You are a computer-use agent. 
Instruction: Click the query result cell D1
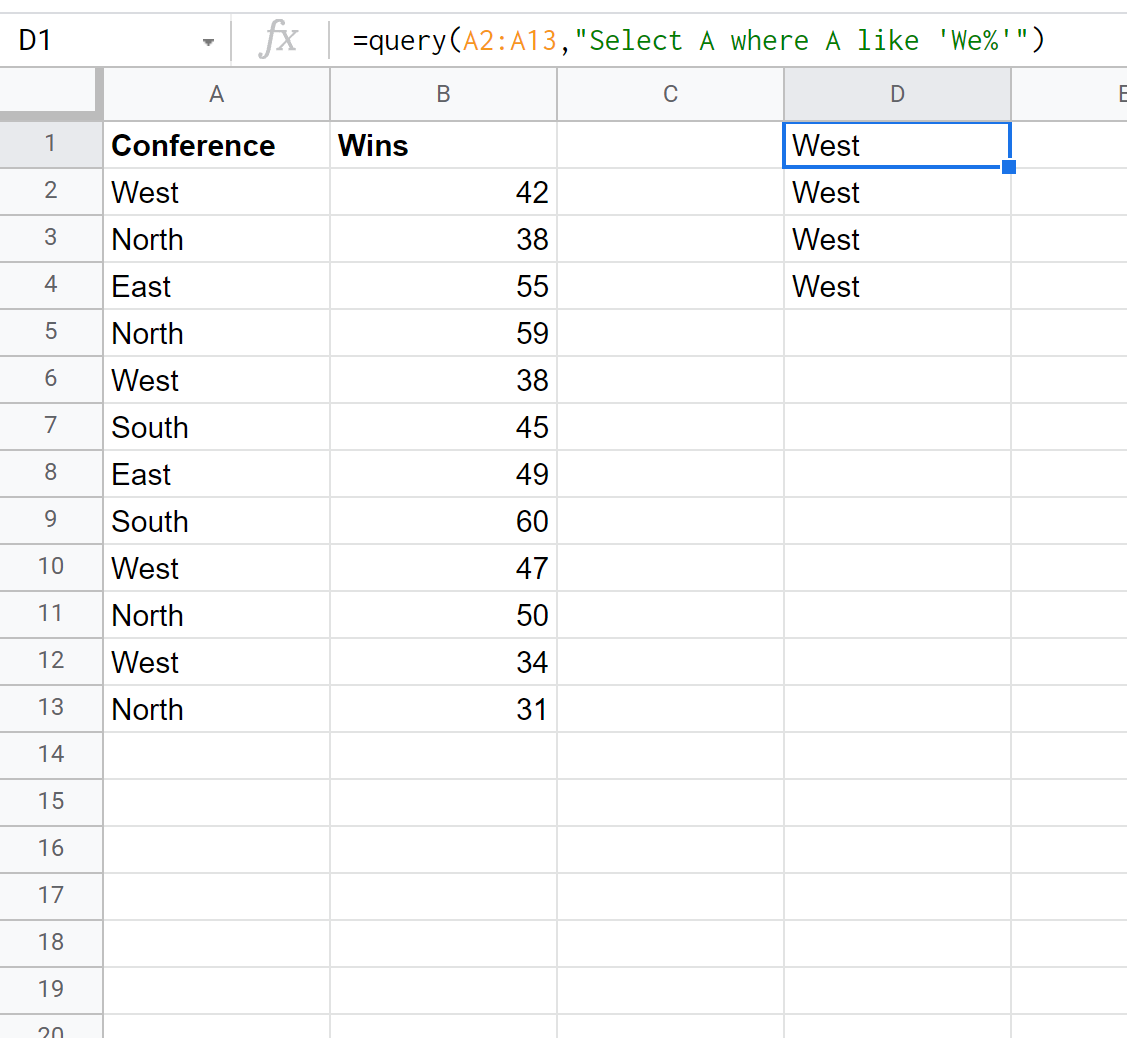[x=897, y=145]
